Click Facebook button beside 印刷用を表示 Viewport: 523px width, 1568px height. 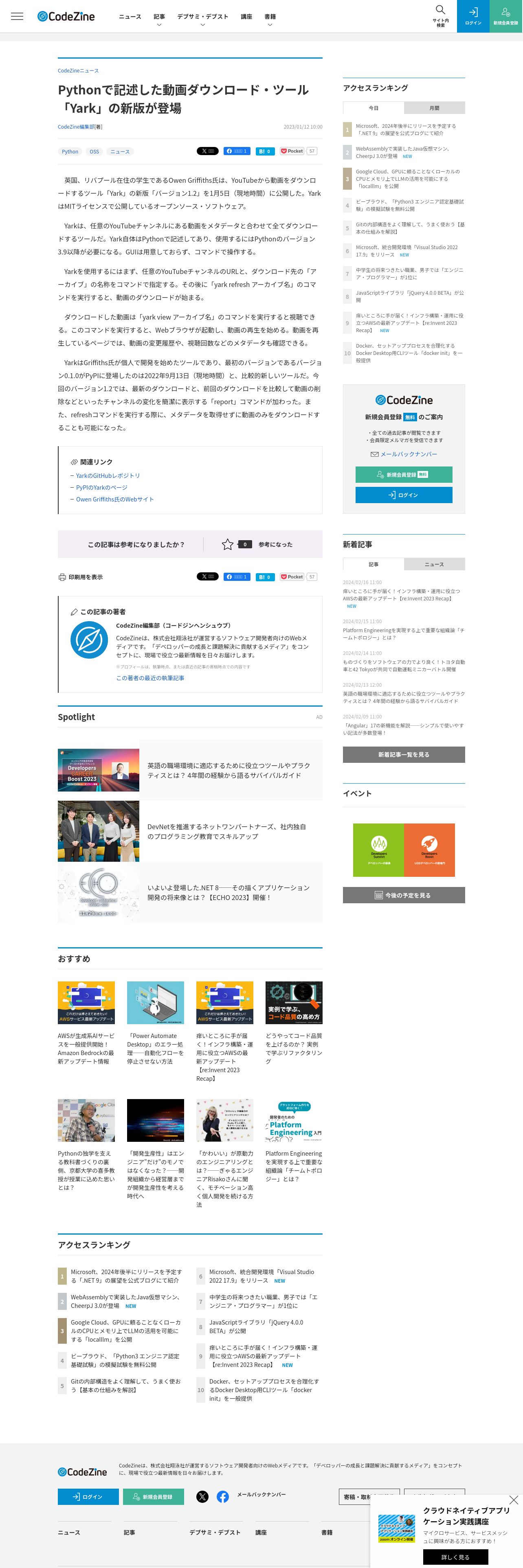(237, 576)
